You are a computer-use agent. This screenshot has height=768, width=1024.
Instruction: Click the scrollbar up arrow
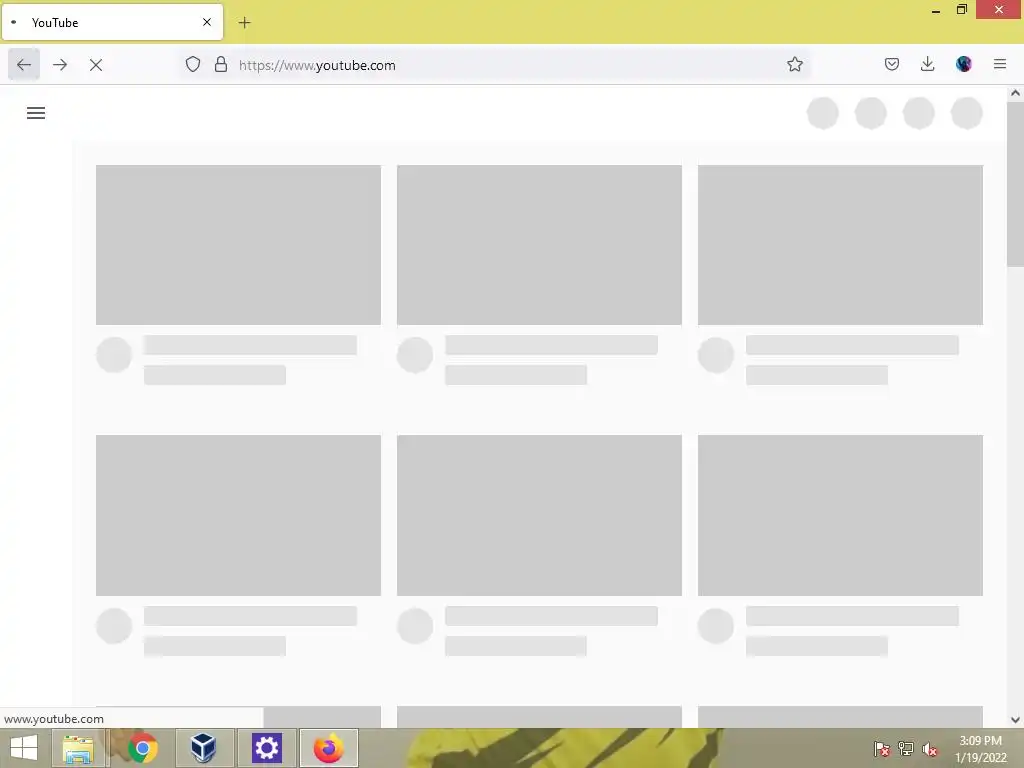tap(1015, 93)
